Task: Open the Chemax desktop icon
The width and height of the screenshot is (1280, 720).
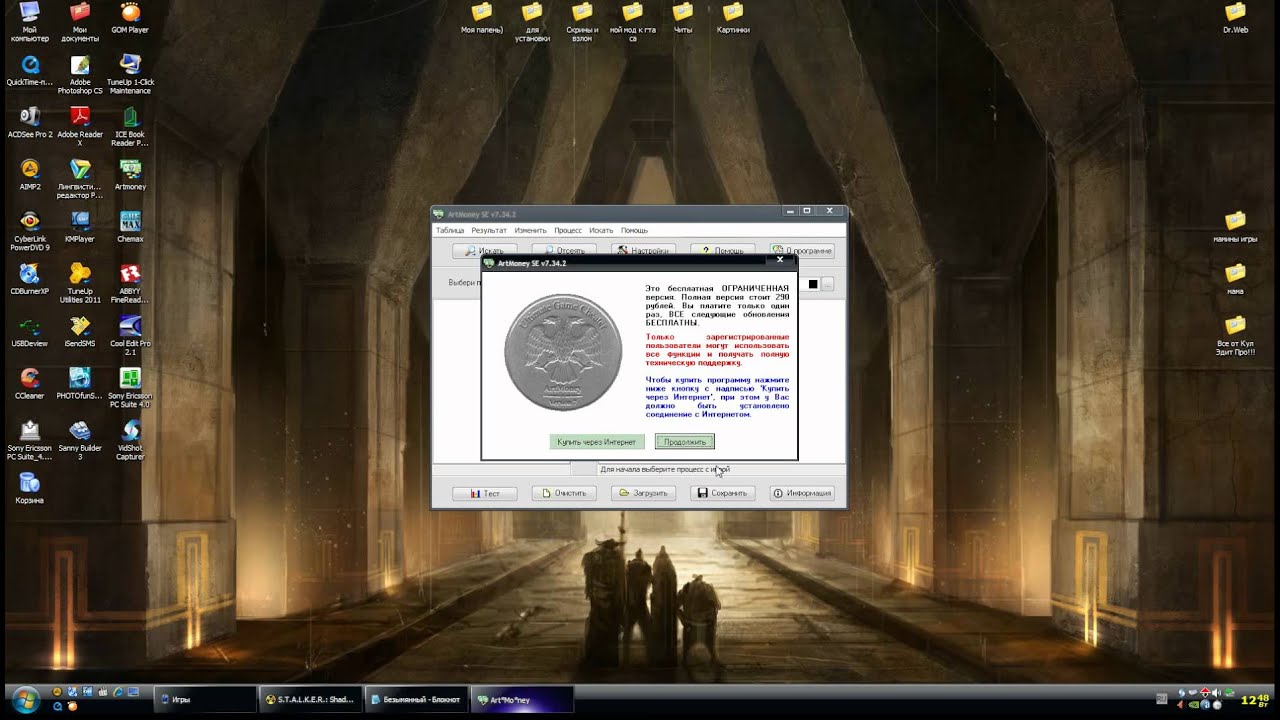Action: click(x=130, y=226)
